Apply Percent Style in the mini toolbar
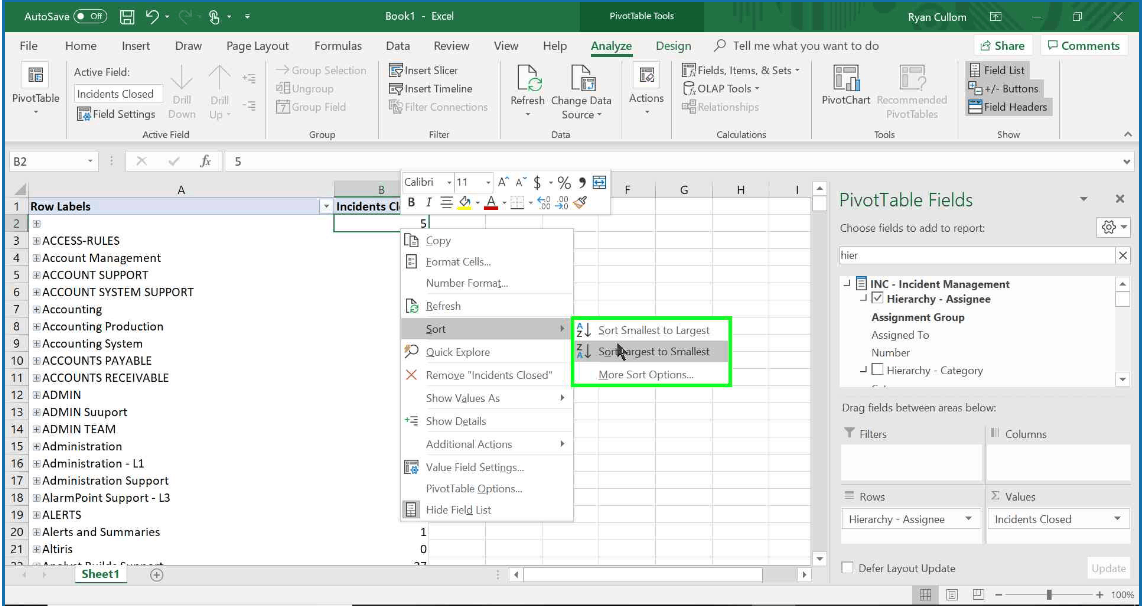Viewport: 1143px width, 606px height. 564,182
